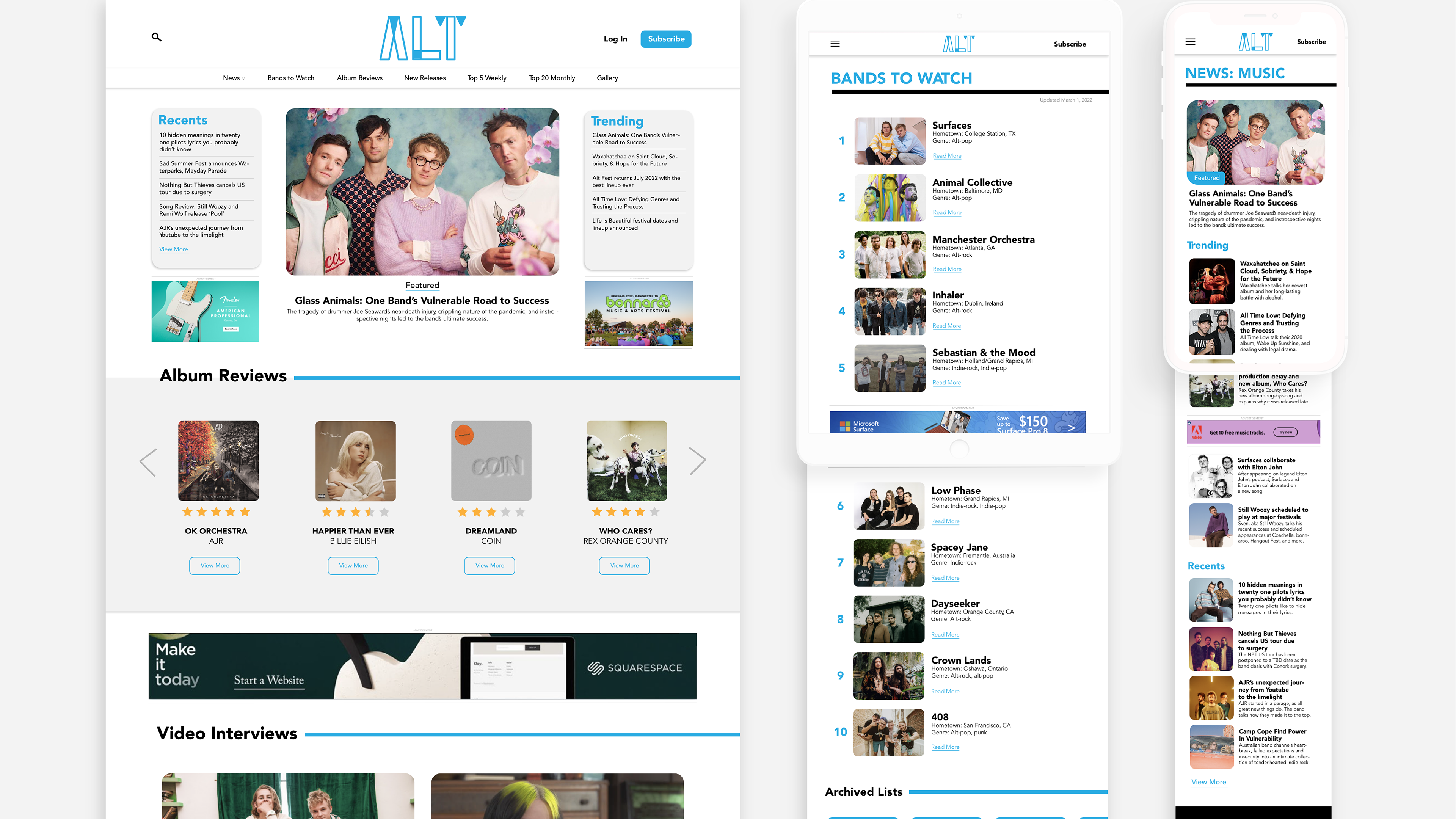Click Subscribe in tablet header

tap(1069, 44)
